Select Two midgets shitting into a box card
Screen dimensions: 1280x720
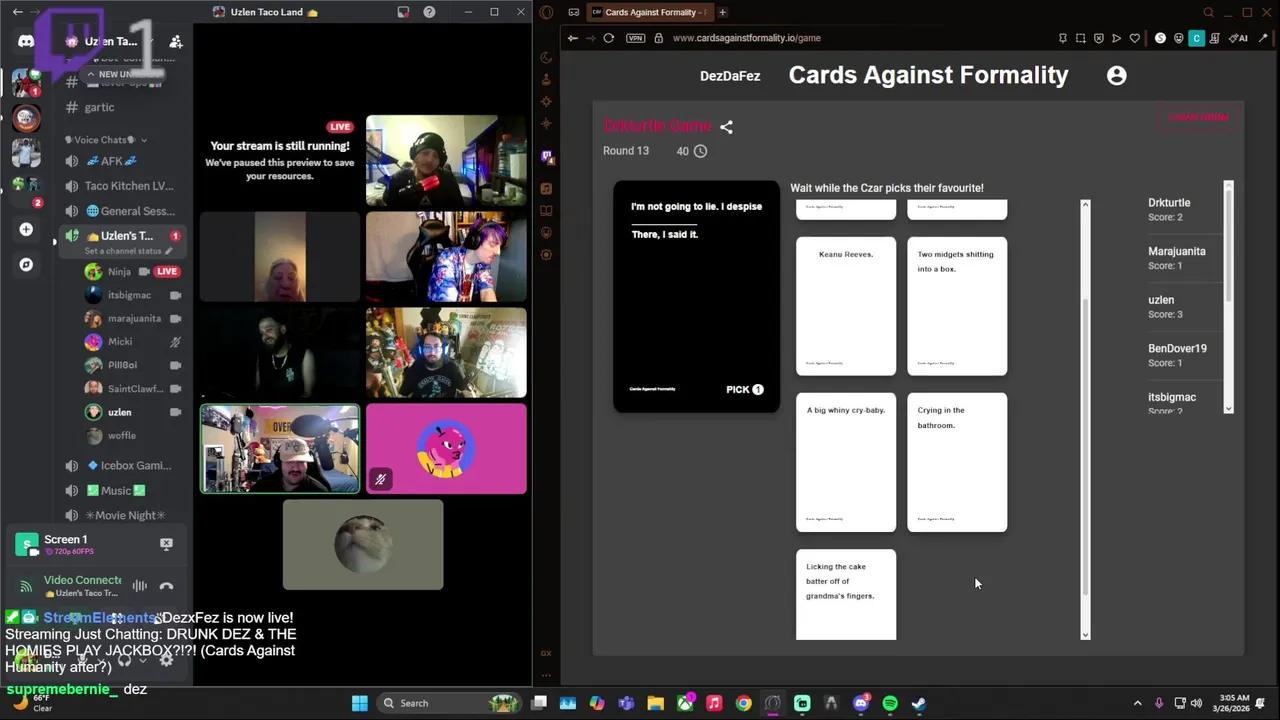pyautogui.click(x=957, y=306)
